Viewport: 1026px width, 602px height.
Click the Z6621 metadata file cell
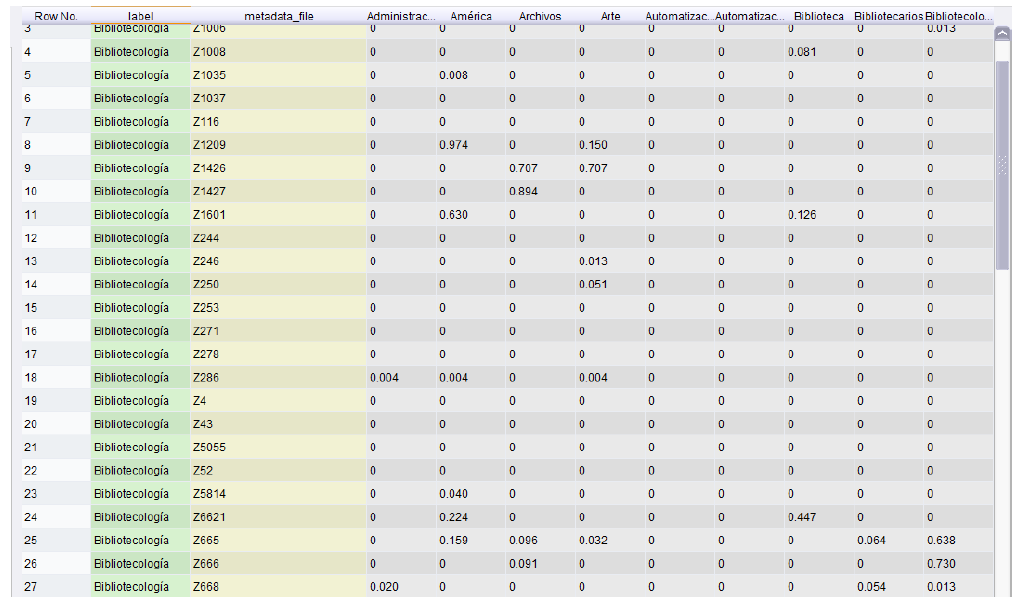(x=210, y=517)
